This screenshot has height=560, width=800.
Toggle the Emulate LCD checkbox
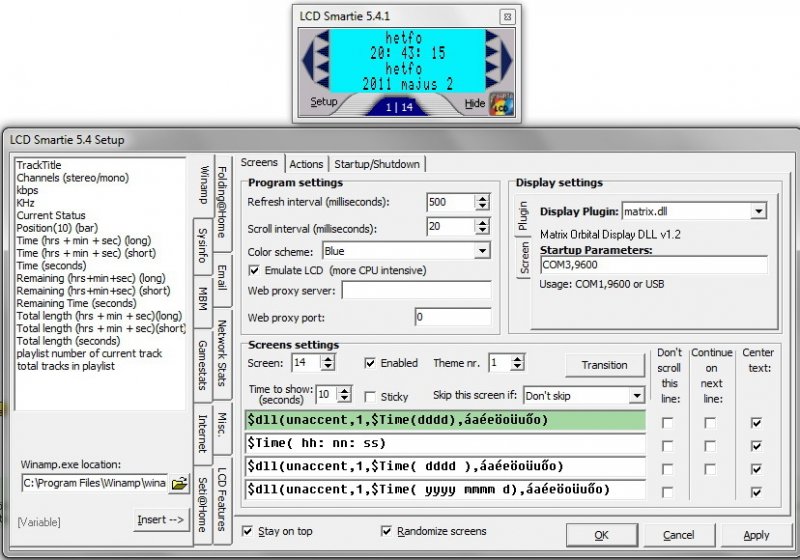[254, 270]
